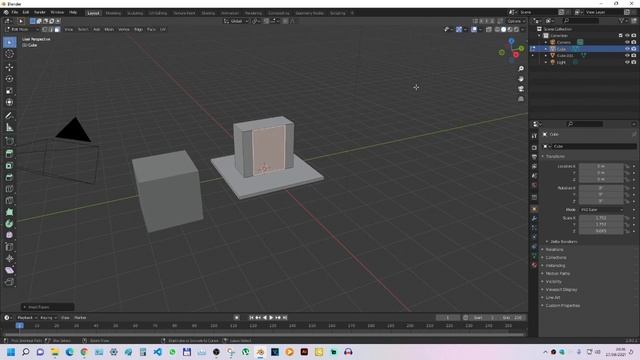The width and height of the screenshot is (640, 360).
Task: Open the viewport Options dropdown
Action: click(x=516, y=21)
